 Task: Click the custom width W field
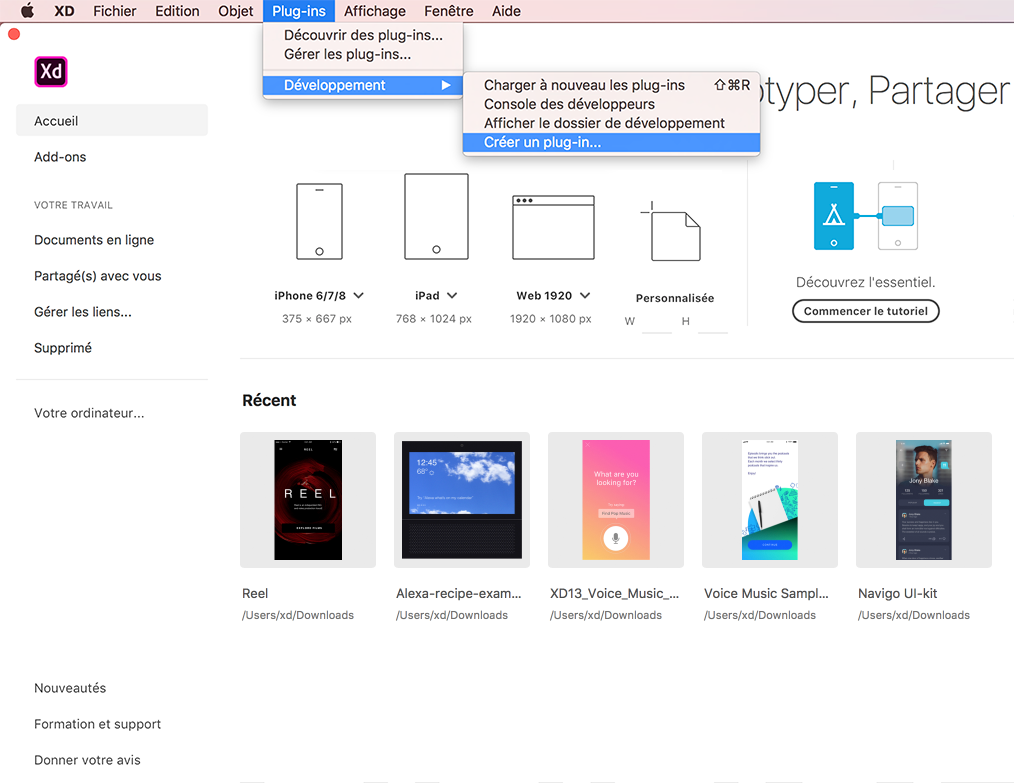[657, 322]
